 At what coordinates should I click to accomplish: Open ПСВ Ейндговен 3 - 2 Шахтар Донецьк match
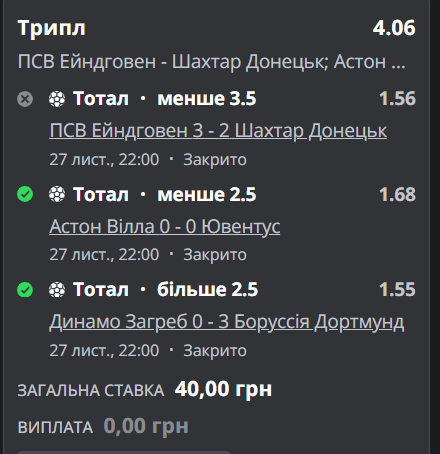(218, 130)
